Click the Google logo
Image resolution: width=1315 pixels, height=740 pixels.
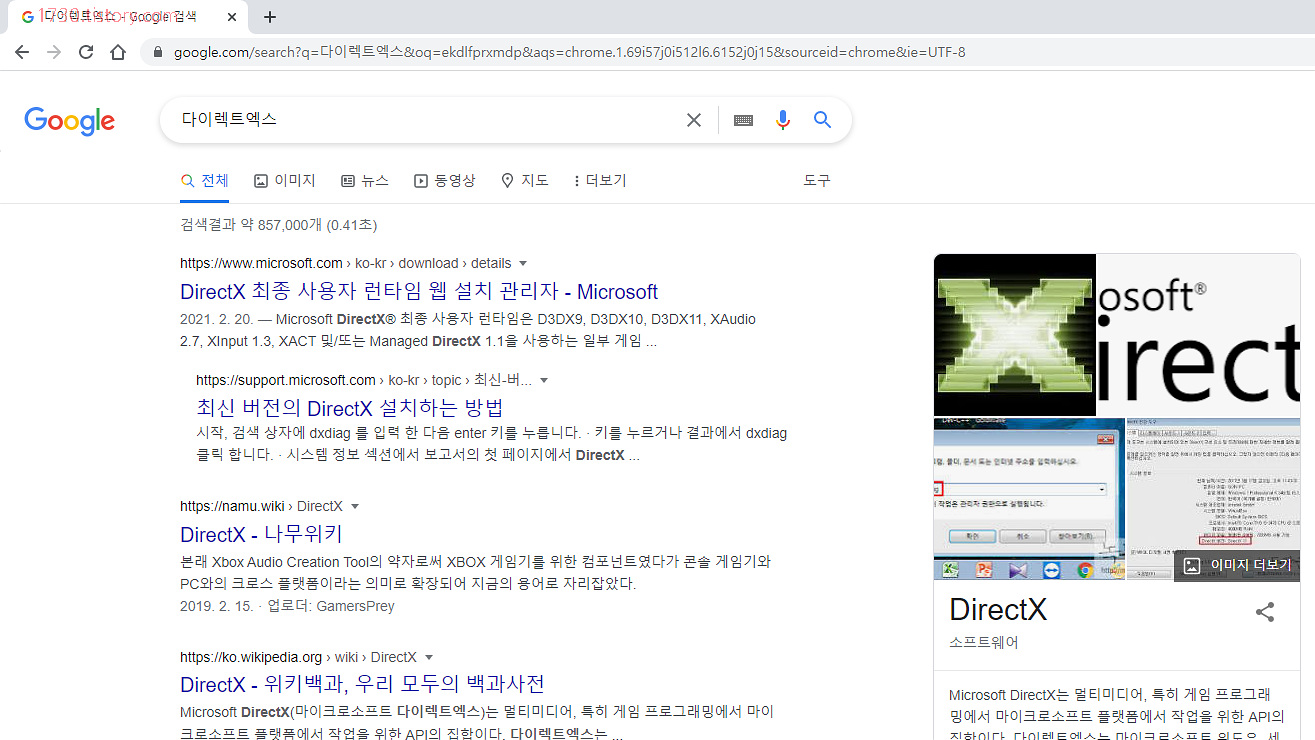click(x=70, y=121)
